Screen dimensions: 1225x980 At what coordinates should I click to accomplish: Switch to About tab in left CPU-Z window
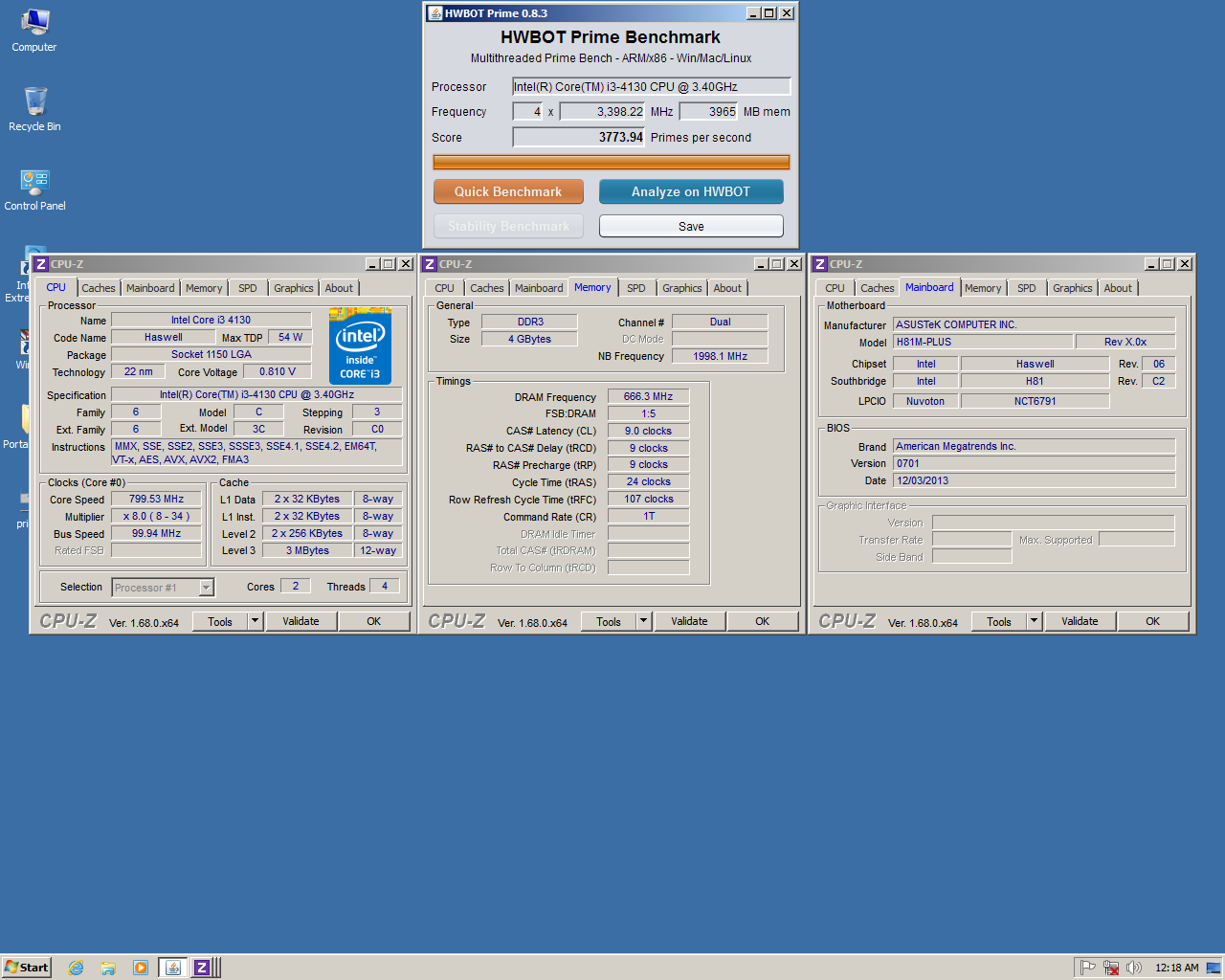pyautogui.click(x=339, y=288)
